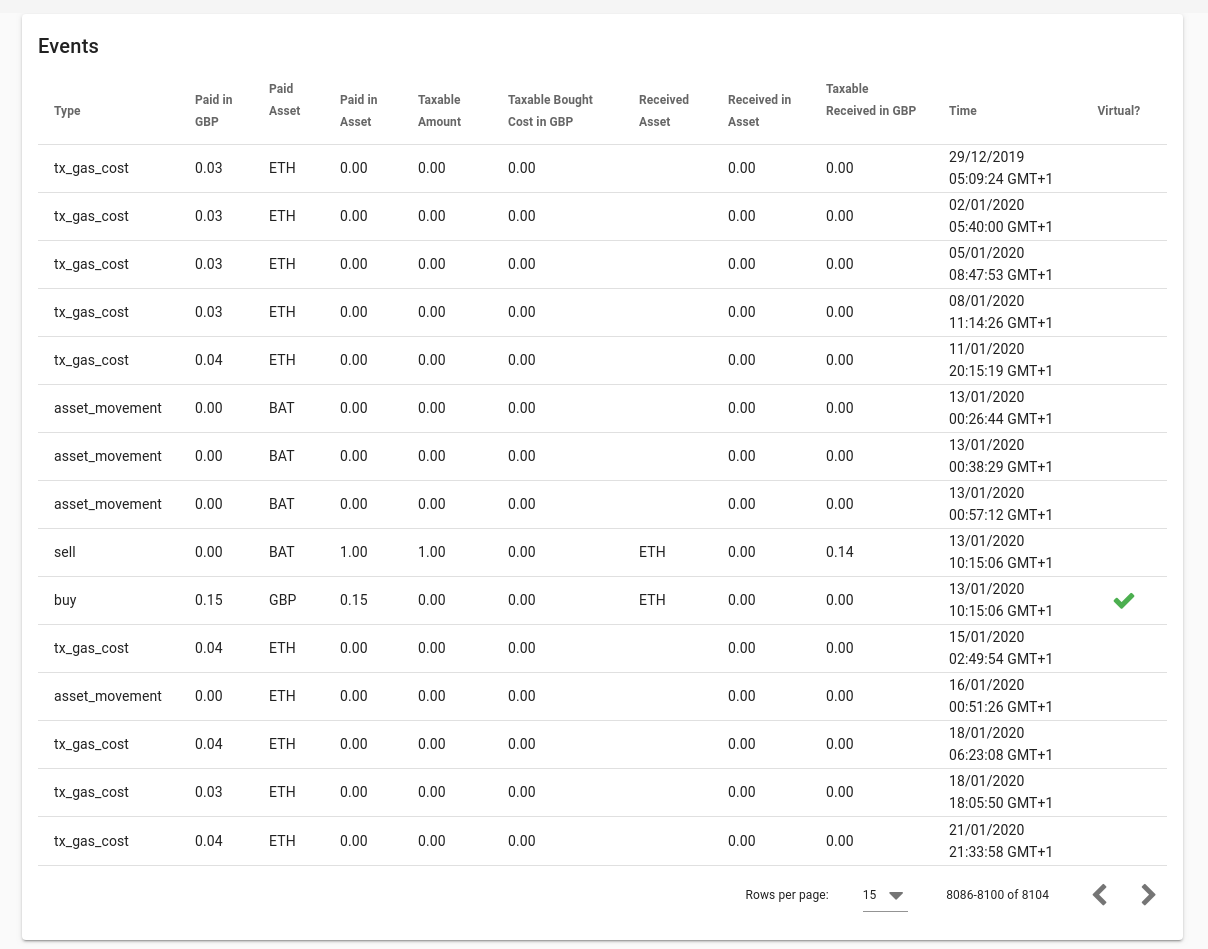Click the Received Asset column header
This screenshot has height=949, width=1208.
point(664,111)
